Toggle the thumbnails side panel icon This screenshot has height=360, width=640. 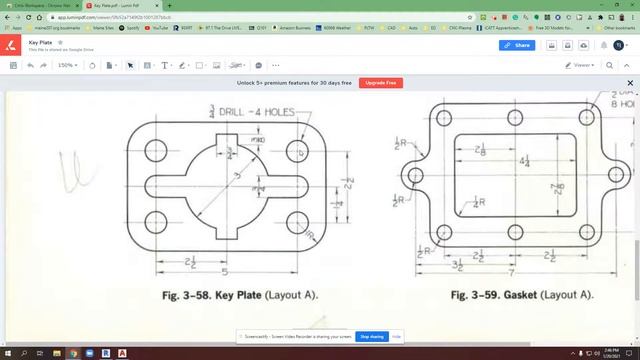[x=13, y=65]
